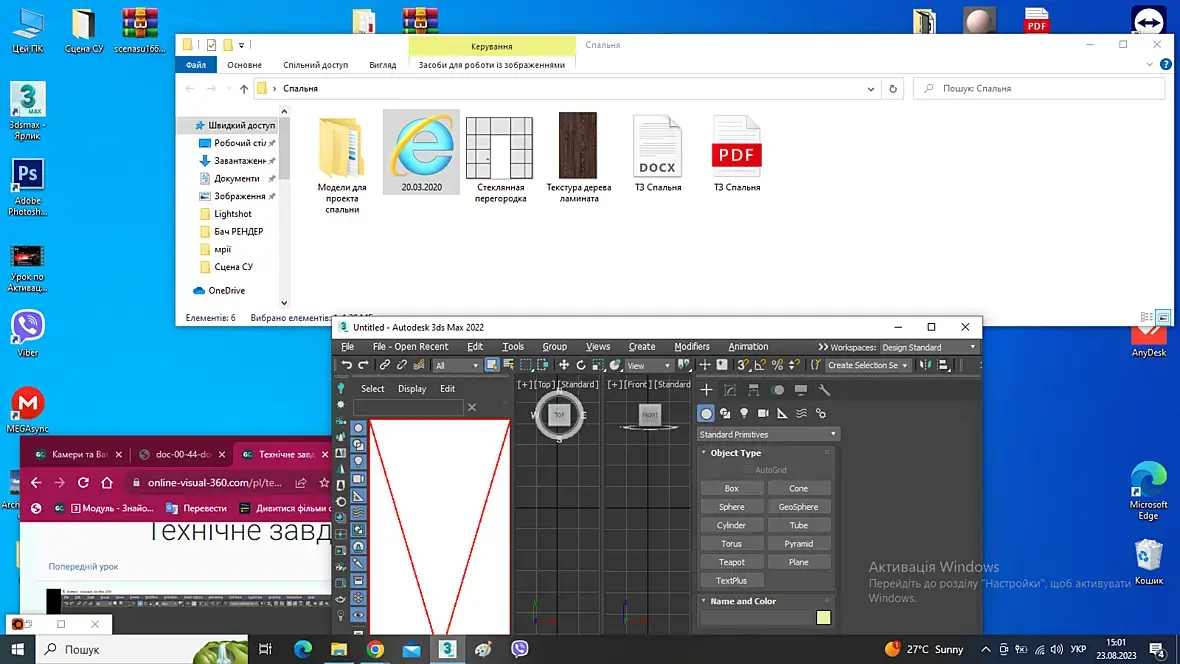Image resolution: width=1180 pixels, height=664 pixels.
Task: Select the Helpers category in the Create panel
Action: coord(783,413)
